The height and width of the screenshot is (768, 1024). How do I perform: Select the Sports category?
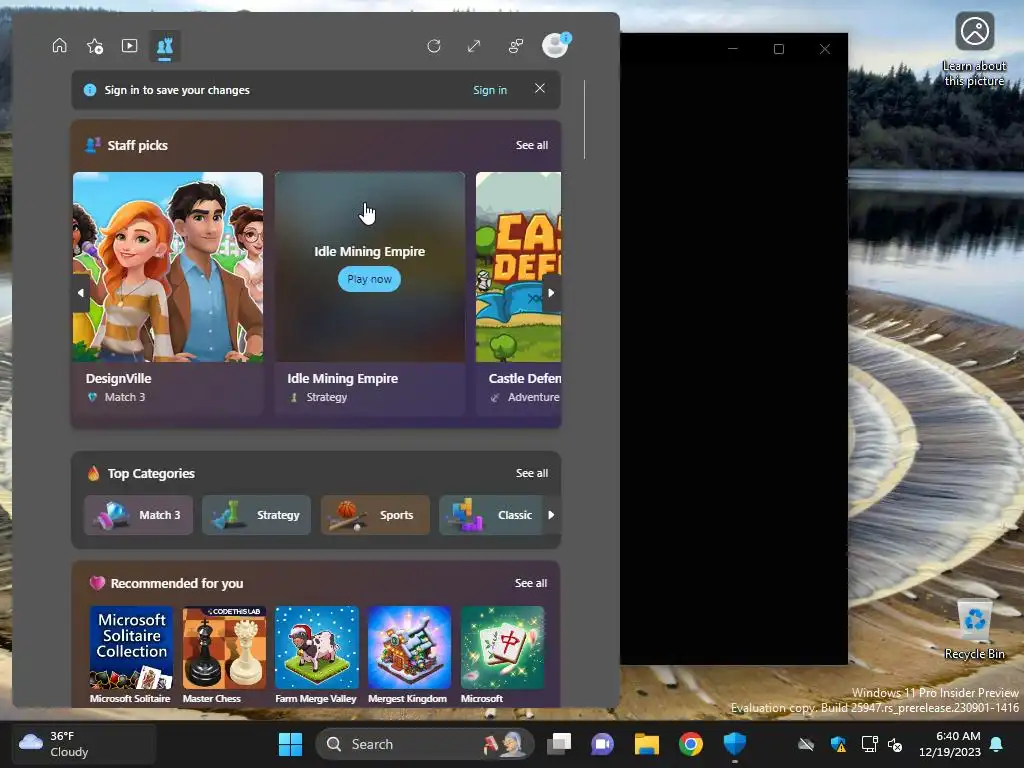click(x=375, y=515)
